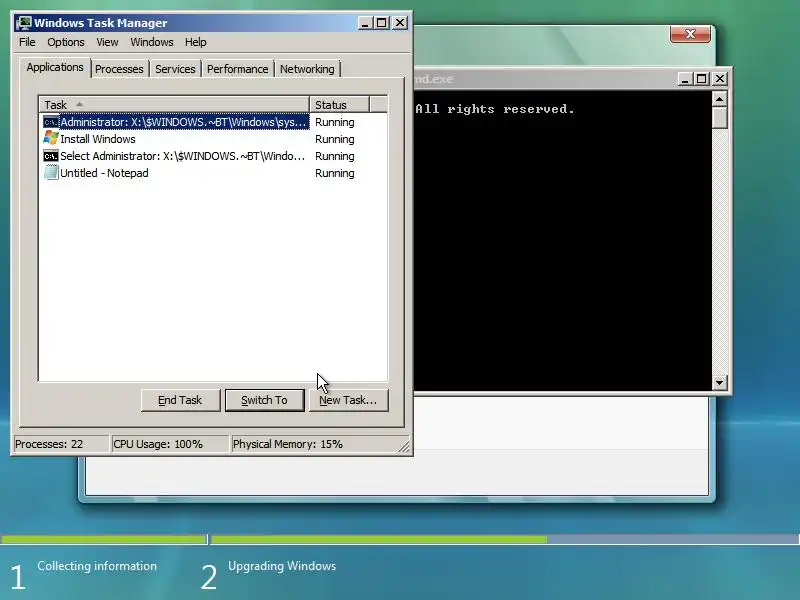800x600 pixels.
Task: Open the Windows menu
Action: click(x=152, y=42)
